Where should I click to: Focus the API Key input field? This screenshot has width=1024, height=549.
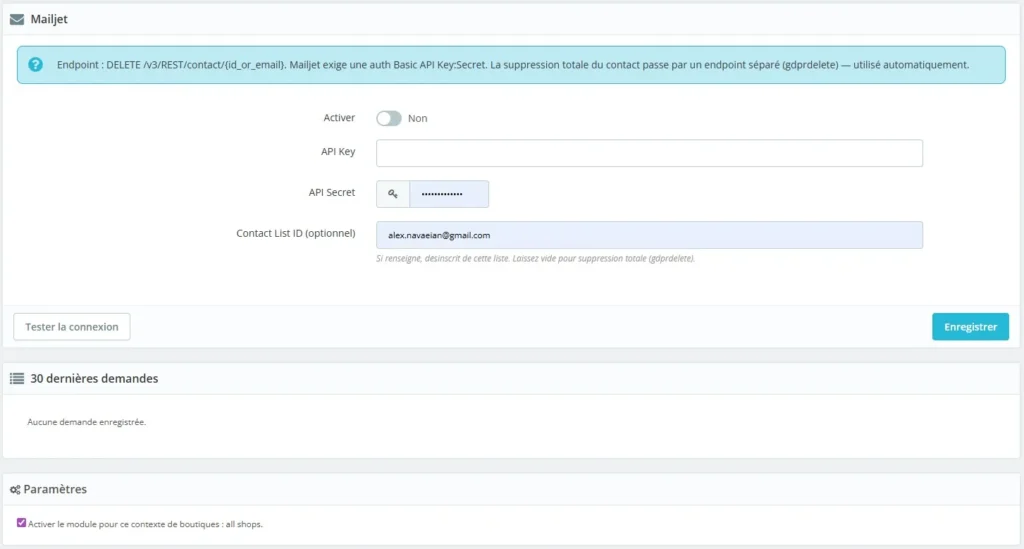click(x=649, y=153)
